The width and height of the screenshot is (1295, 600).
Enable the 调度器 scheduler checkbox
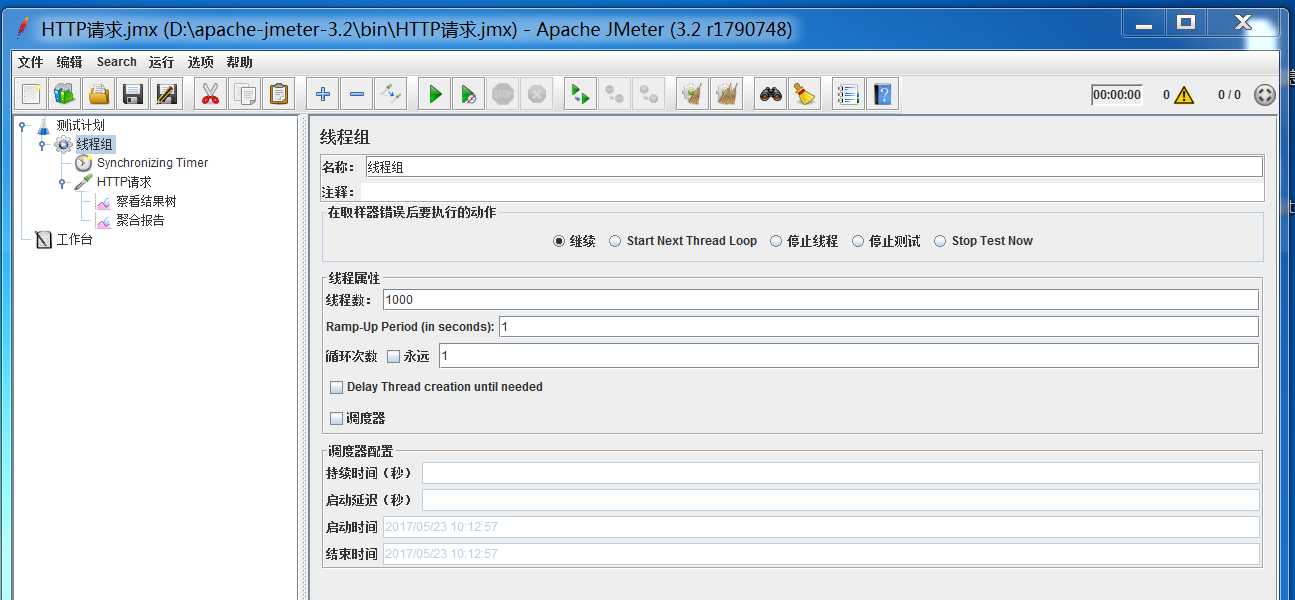click(336, 418)
